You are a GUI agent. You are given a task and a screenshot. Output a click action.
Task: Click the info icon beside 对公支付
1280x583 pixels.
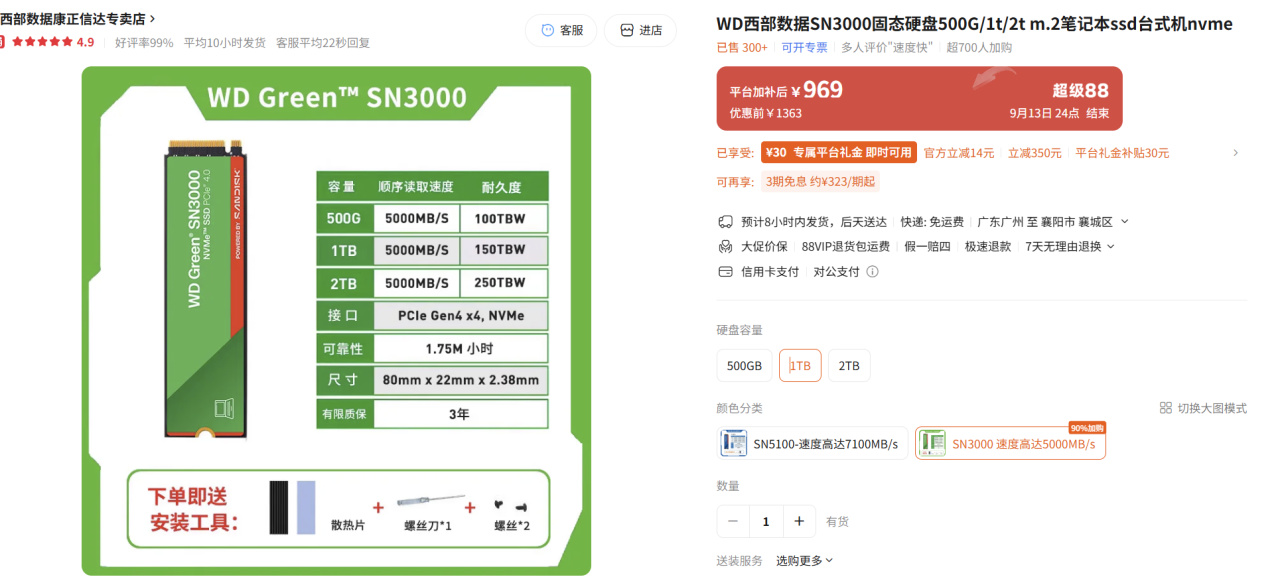pyautogui.click(x=872, y=271)
